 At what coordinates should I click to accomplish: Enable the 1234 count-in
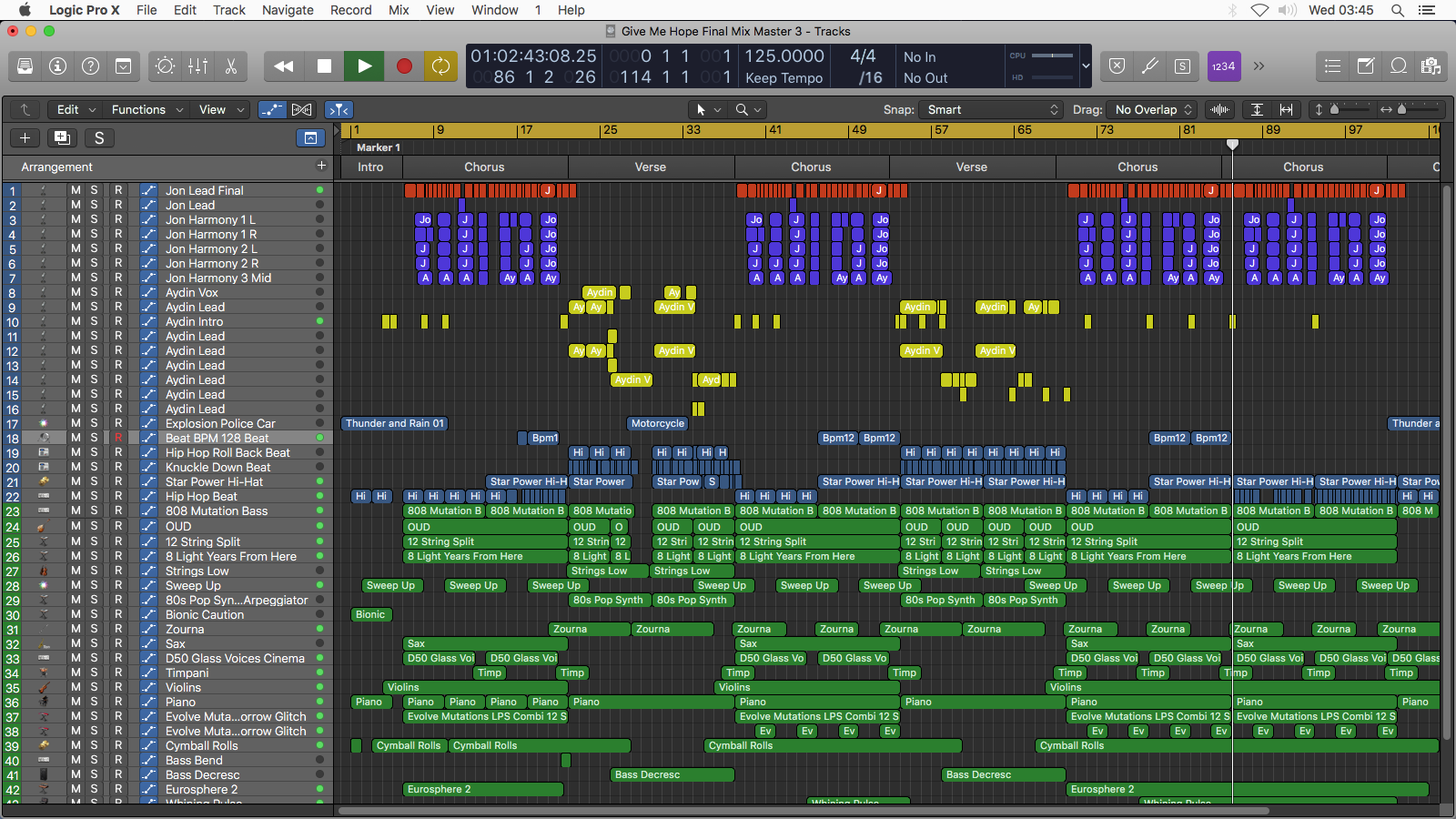tap(1224, 66)
